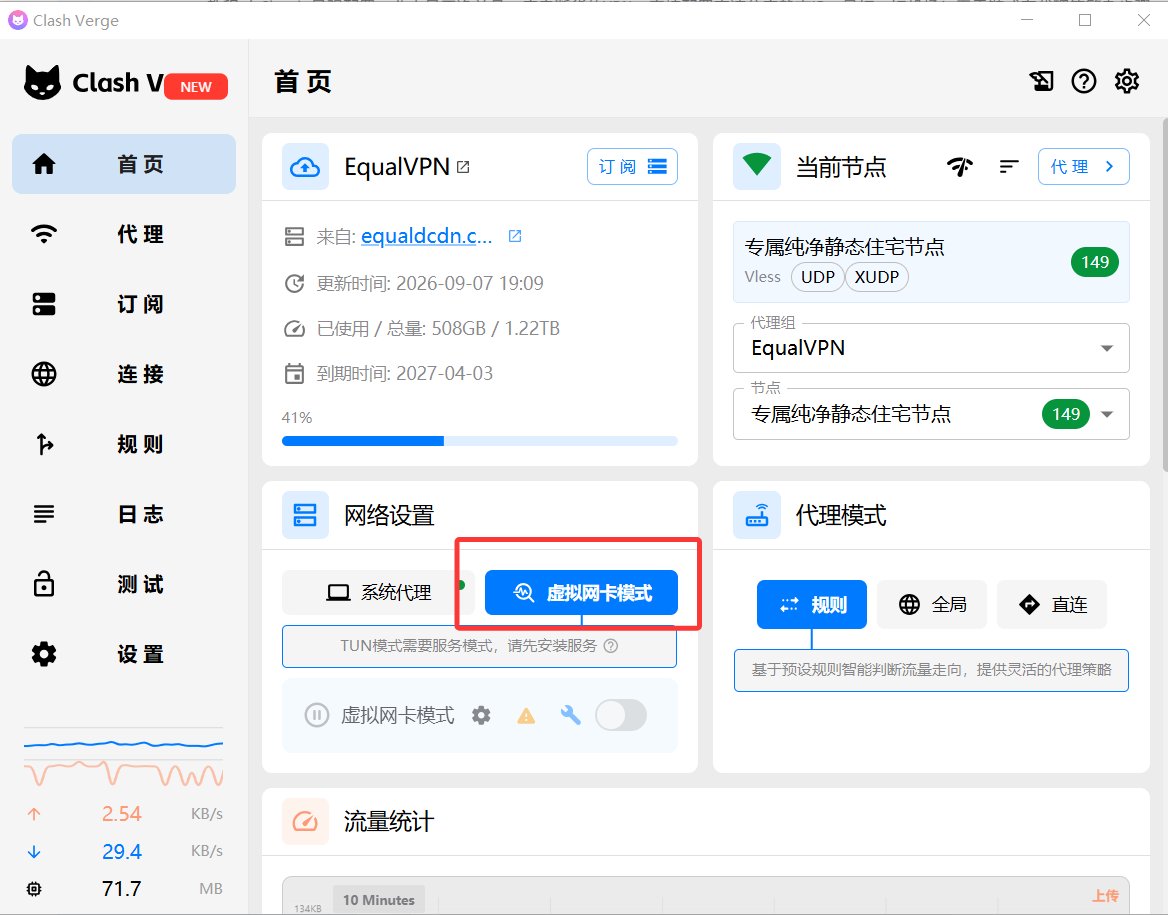Click the 10 Minutes chart range label
This screenshot has height=915, width=1168.
378,899
